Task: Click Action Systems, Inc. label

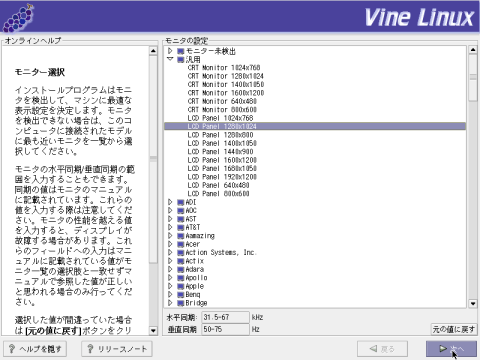Action: 221,253
